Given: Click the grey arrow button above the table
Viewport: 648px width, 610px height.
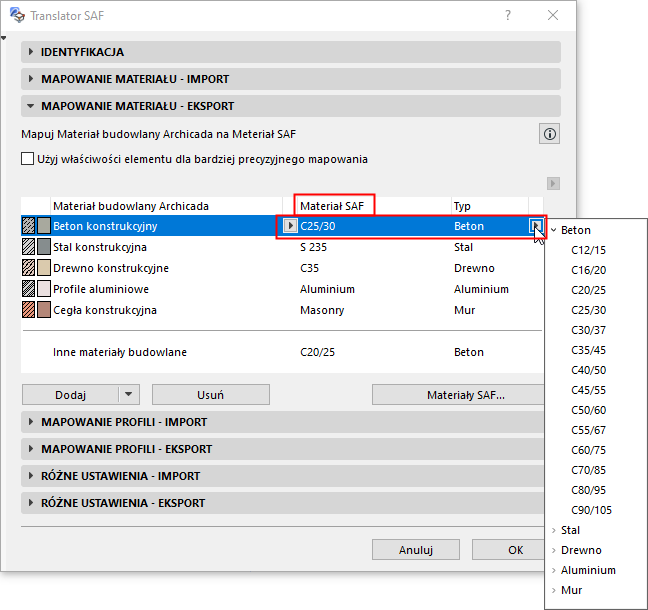Looking at the screenshot, I should [553, 183].
